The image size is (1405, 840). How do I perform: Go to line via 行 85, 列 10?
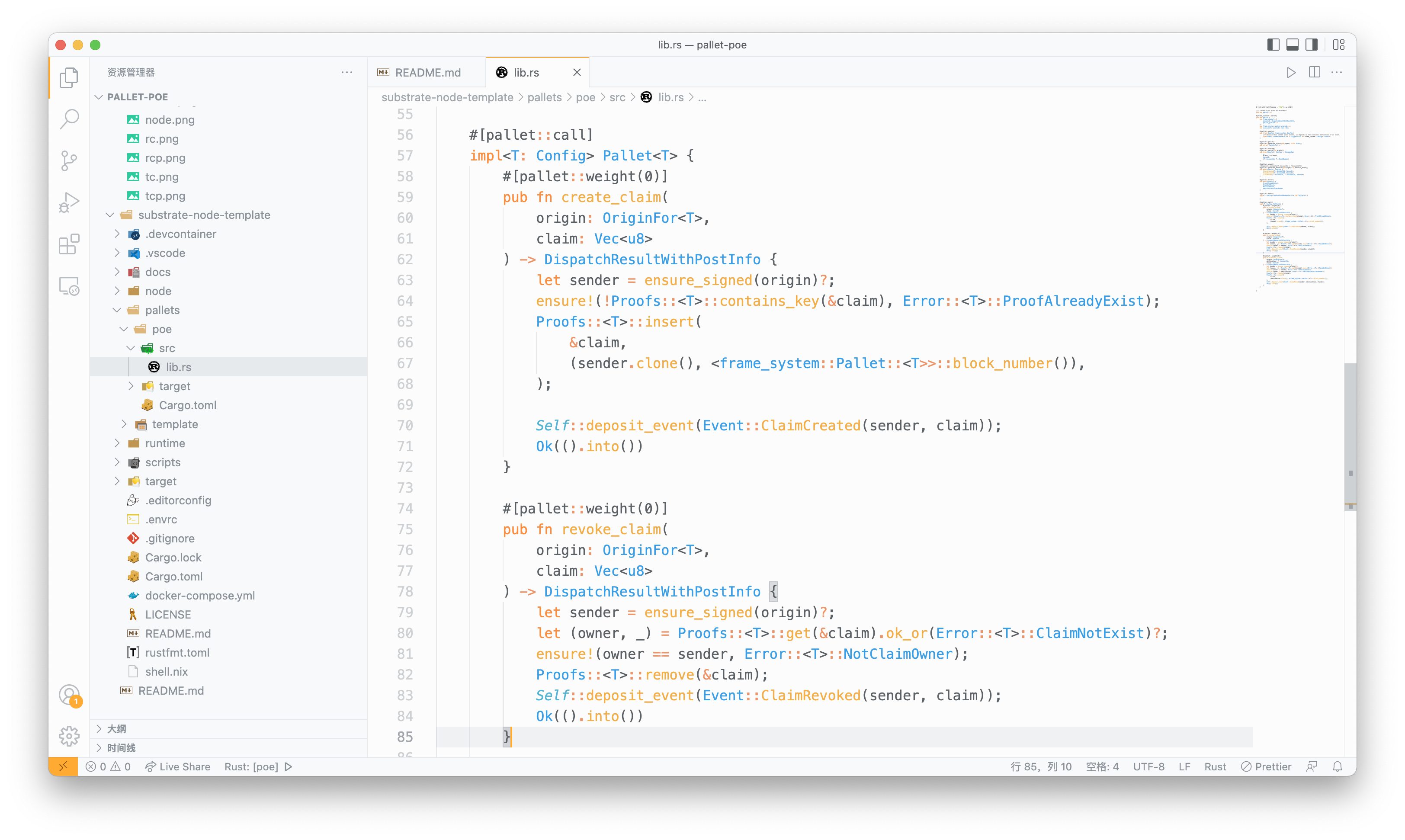1041,766
